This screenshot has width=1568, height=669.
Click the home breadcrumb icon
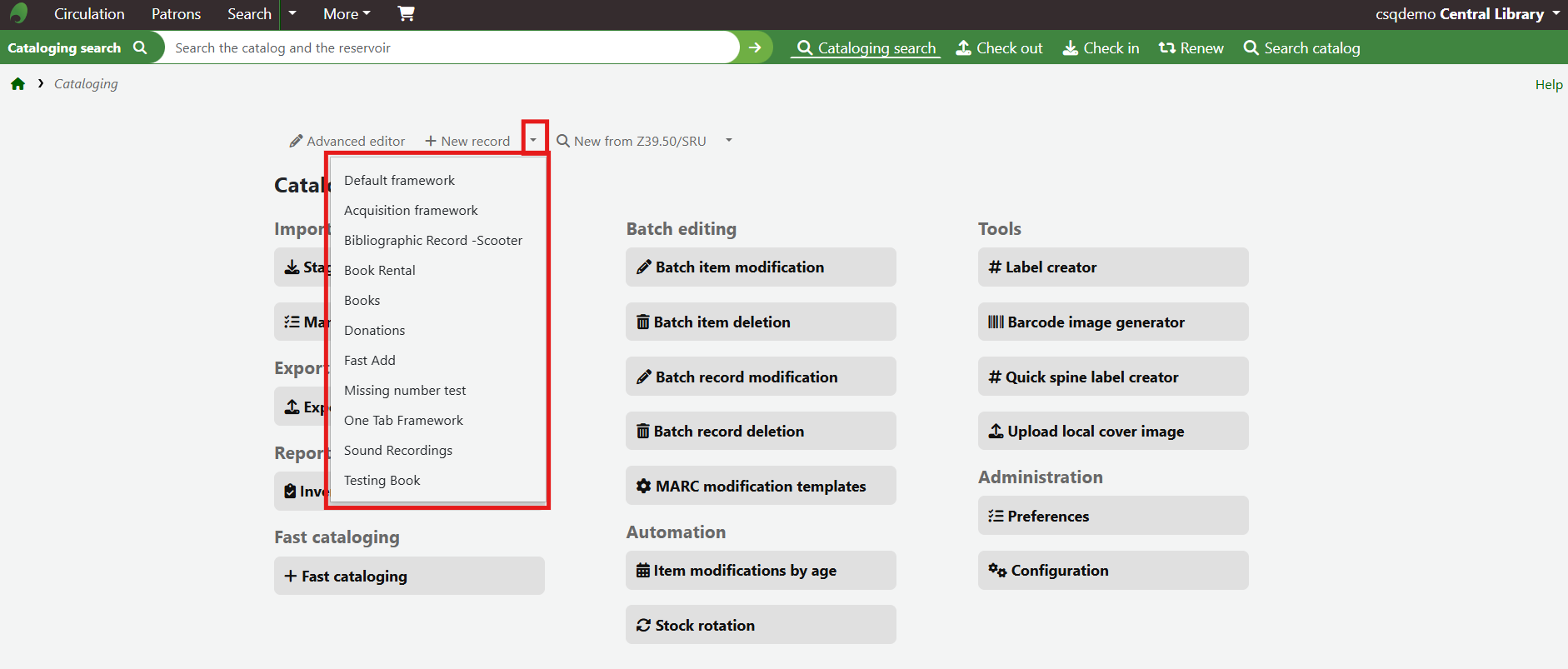pyautogui.click(x=17, y=84)
